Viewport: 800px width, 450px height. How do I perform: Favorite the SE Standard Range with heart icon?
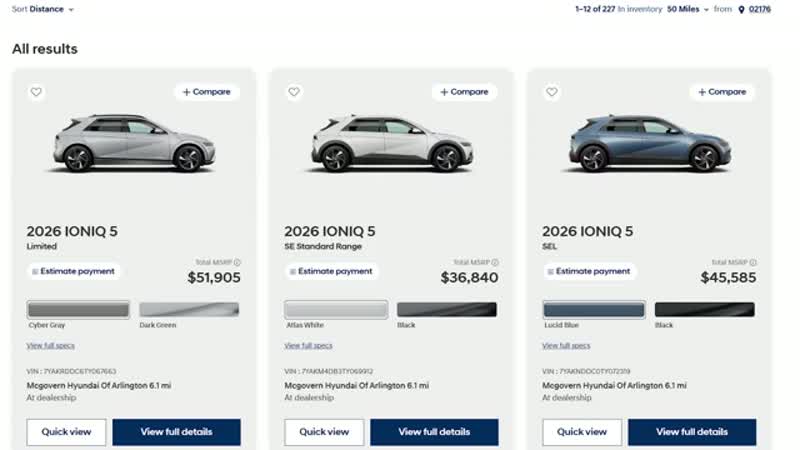tap(294, 92)
